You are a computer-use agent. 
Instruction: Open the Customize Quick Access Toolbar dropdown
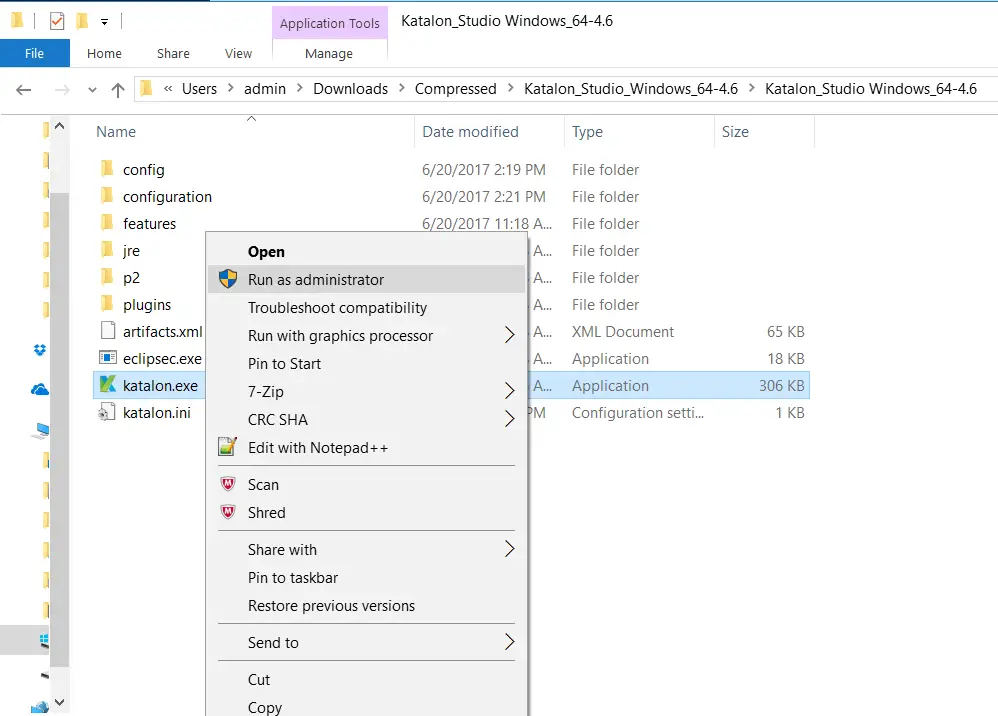click(x=104, y=22)
